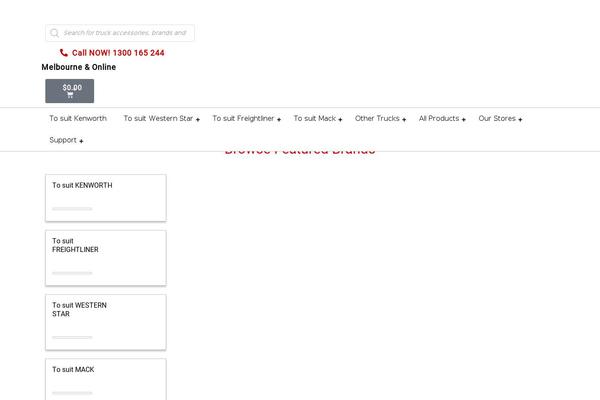
Task: Open To suit Kenworth menu
Action: [x=78, y=119]
